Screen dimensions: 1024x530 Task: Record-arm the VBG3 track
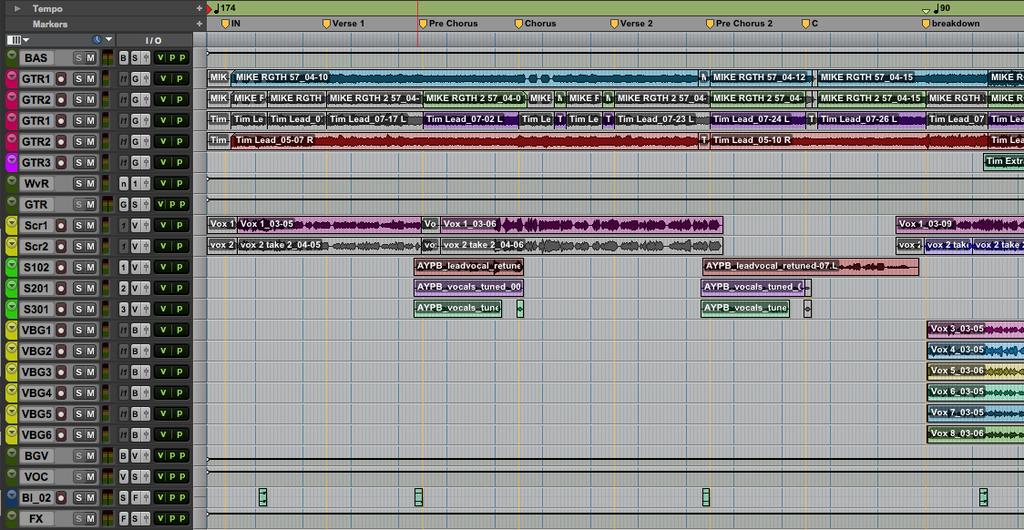click(x=61, y=372)
